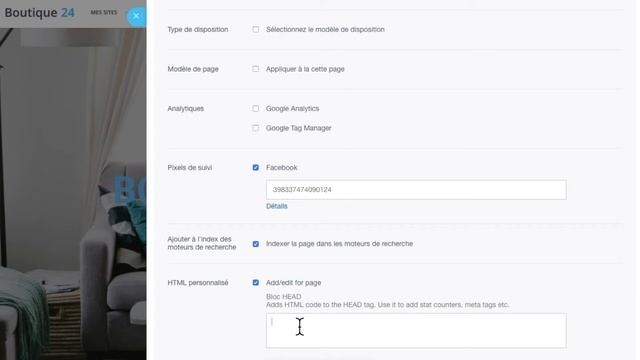Enable the Google Tag Manager checkbox
The height and width of the screenshot is (360, 640).
256,128
